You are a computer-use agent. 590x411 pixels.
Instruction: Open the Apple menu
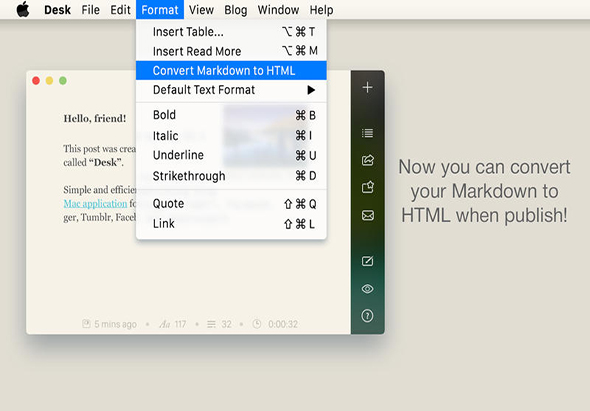point(23,9)
